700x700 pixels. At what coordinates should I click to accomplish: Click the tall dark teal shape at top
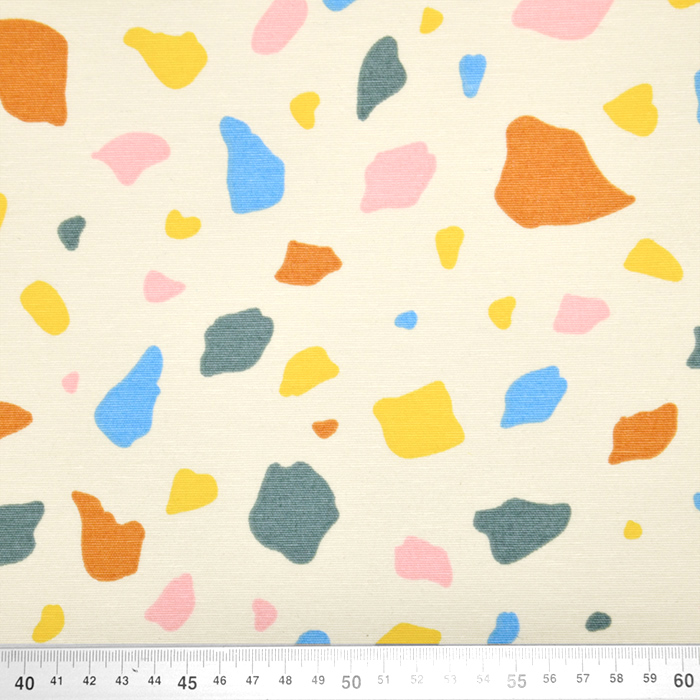pyautogui.click(x=380, y=76)
